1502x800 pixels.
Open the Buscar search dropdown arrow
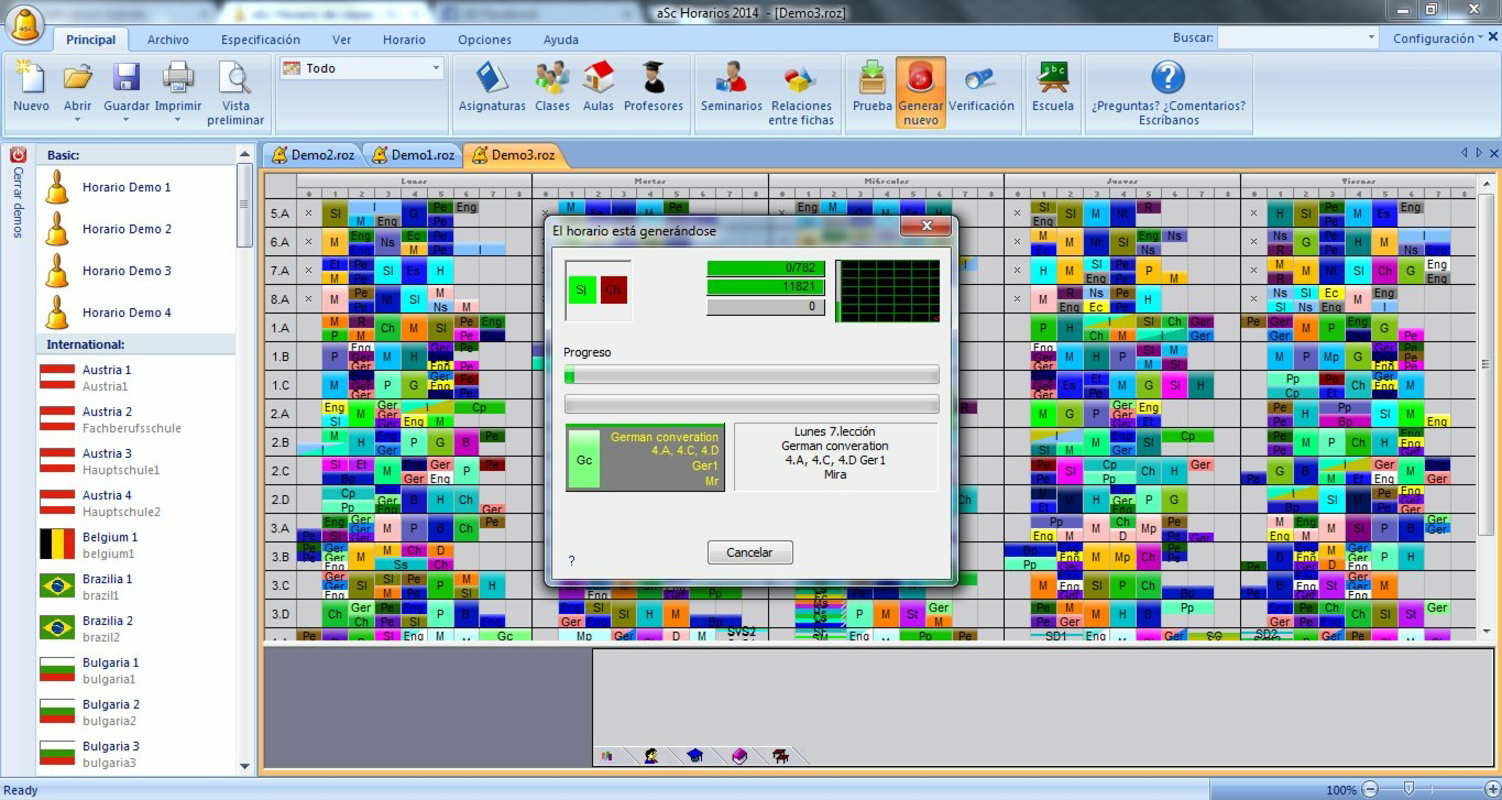[1371, 38]
